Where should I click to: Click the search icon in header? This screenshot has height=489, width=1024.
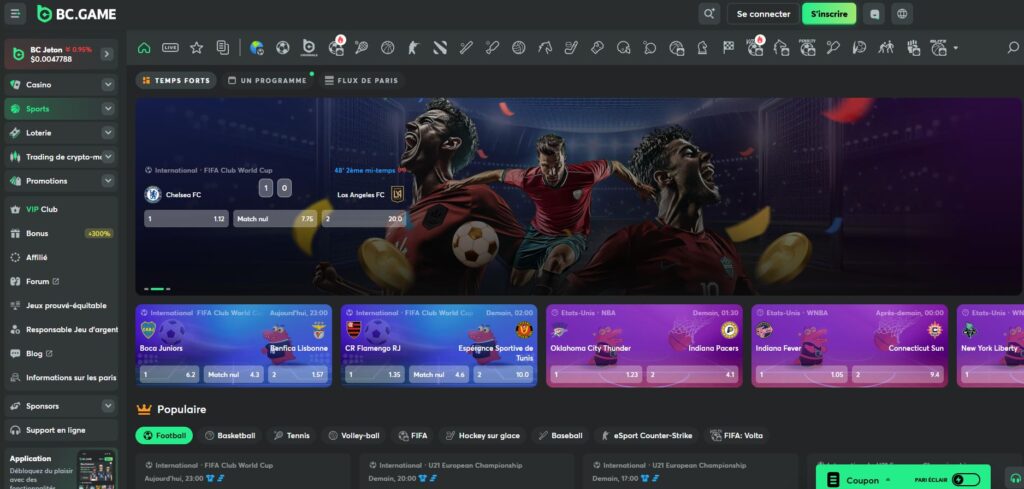pos(708,14)
